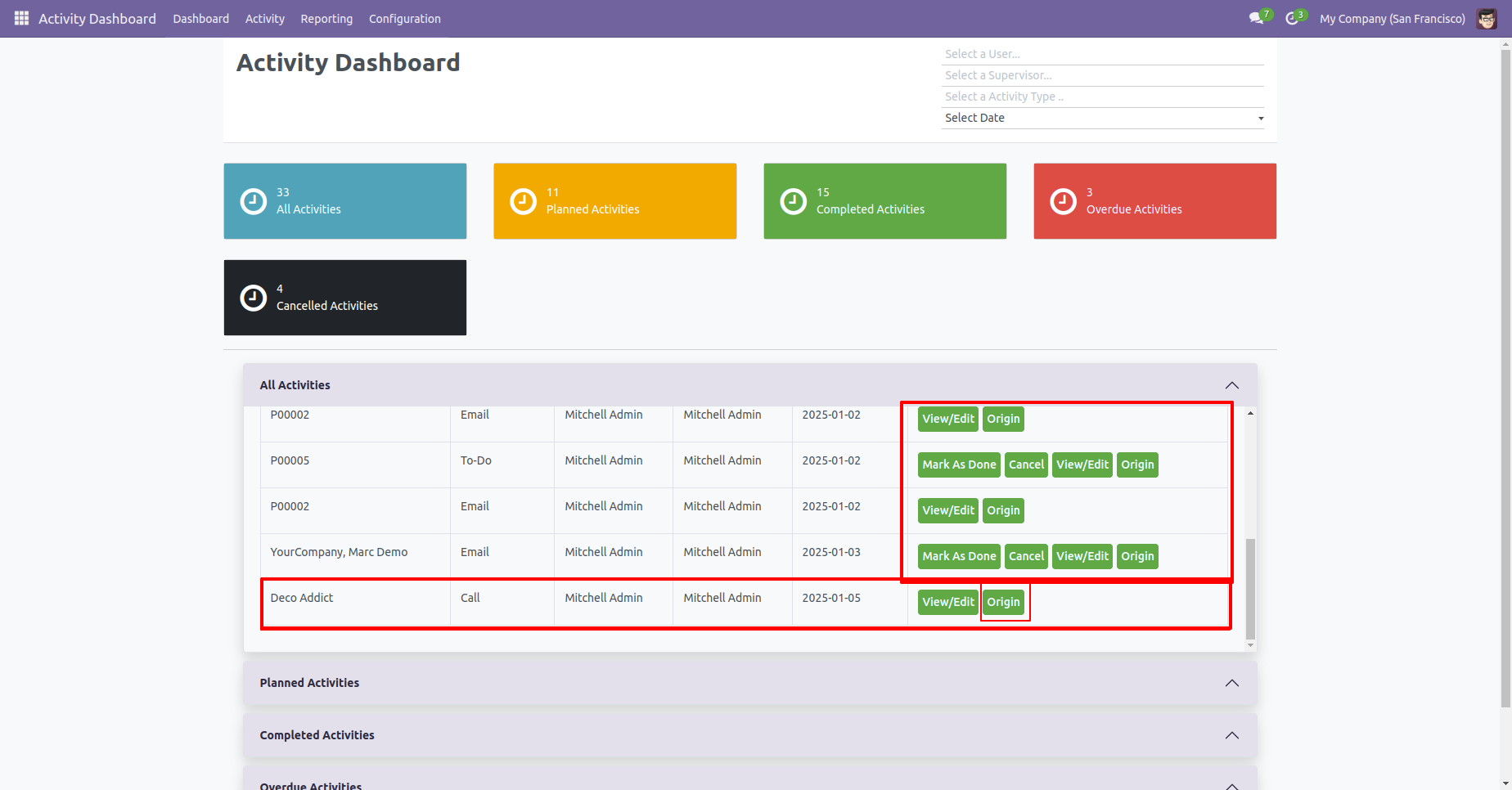
Task: Switch company via My Company (San Francisco)
Action: (1393, 18)
